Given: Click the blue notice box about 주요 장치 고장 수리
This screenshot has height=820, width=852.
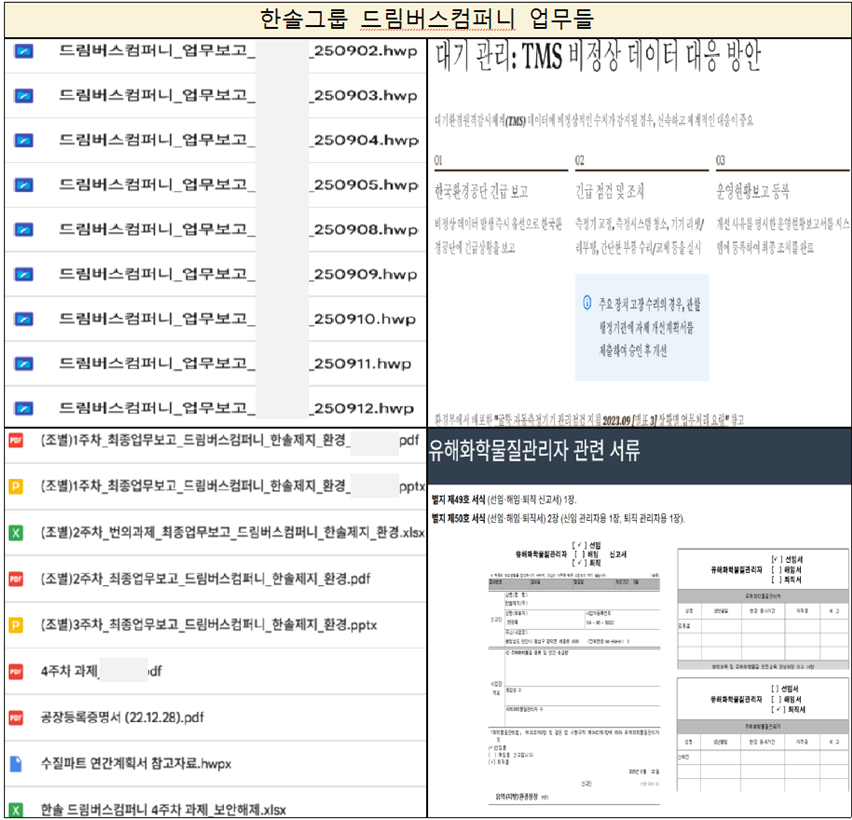Looking at the screenshot, I should 642,327.
